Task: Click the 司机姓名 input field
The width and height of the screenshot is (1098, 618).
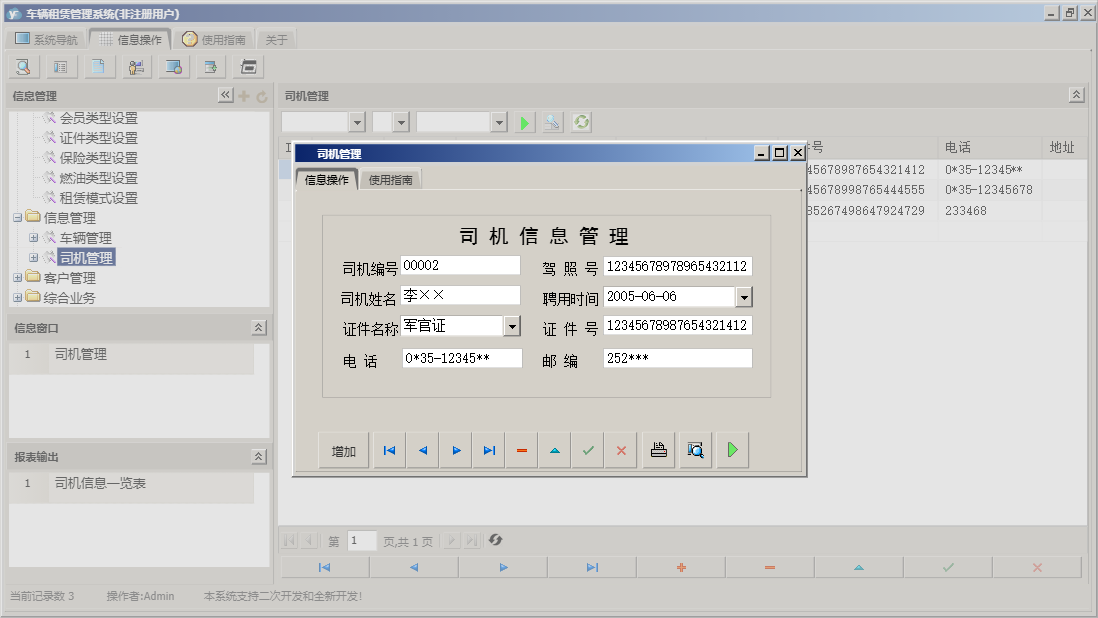Action: click(x=460, y=296)
